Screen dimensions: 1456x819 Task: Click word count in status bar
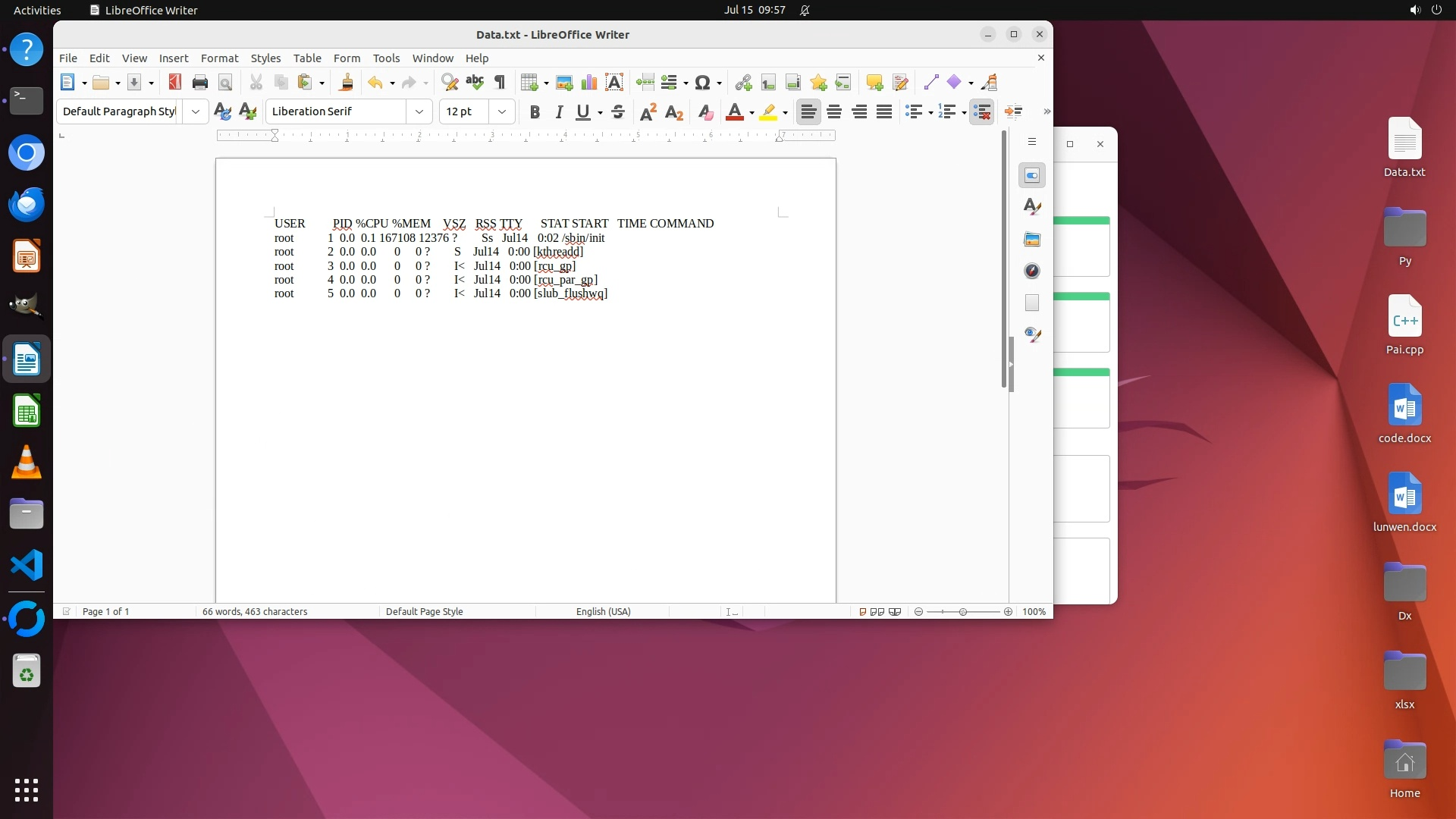[x=255, y=612]
